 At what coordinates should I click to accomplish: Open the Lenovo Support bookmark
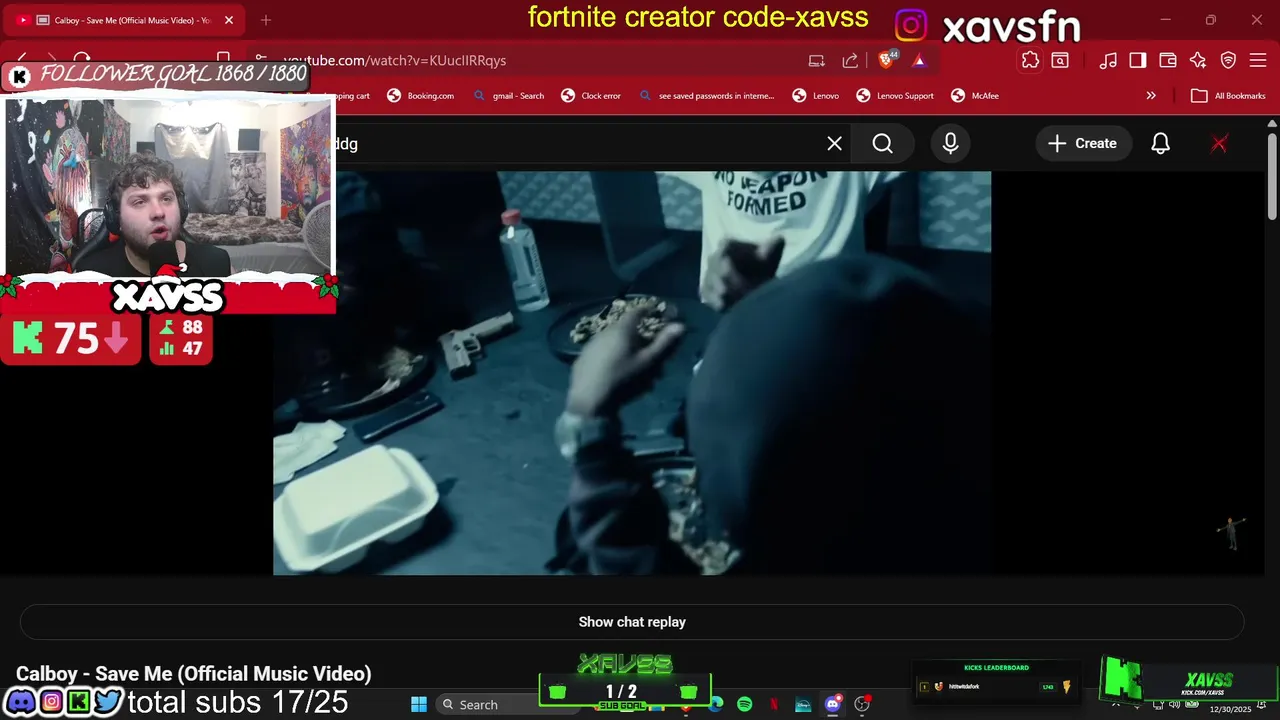(x=895, y=96)
